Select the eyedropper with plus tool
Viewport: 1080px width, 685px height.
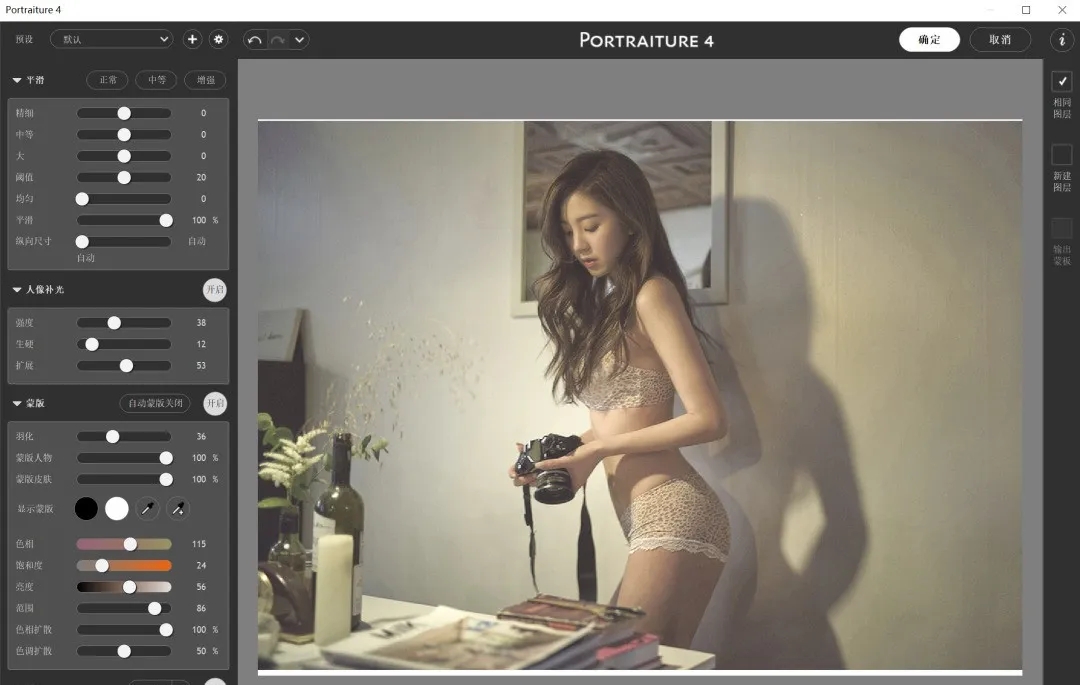click(x=177, y=509)
